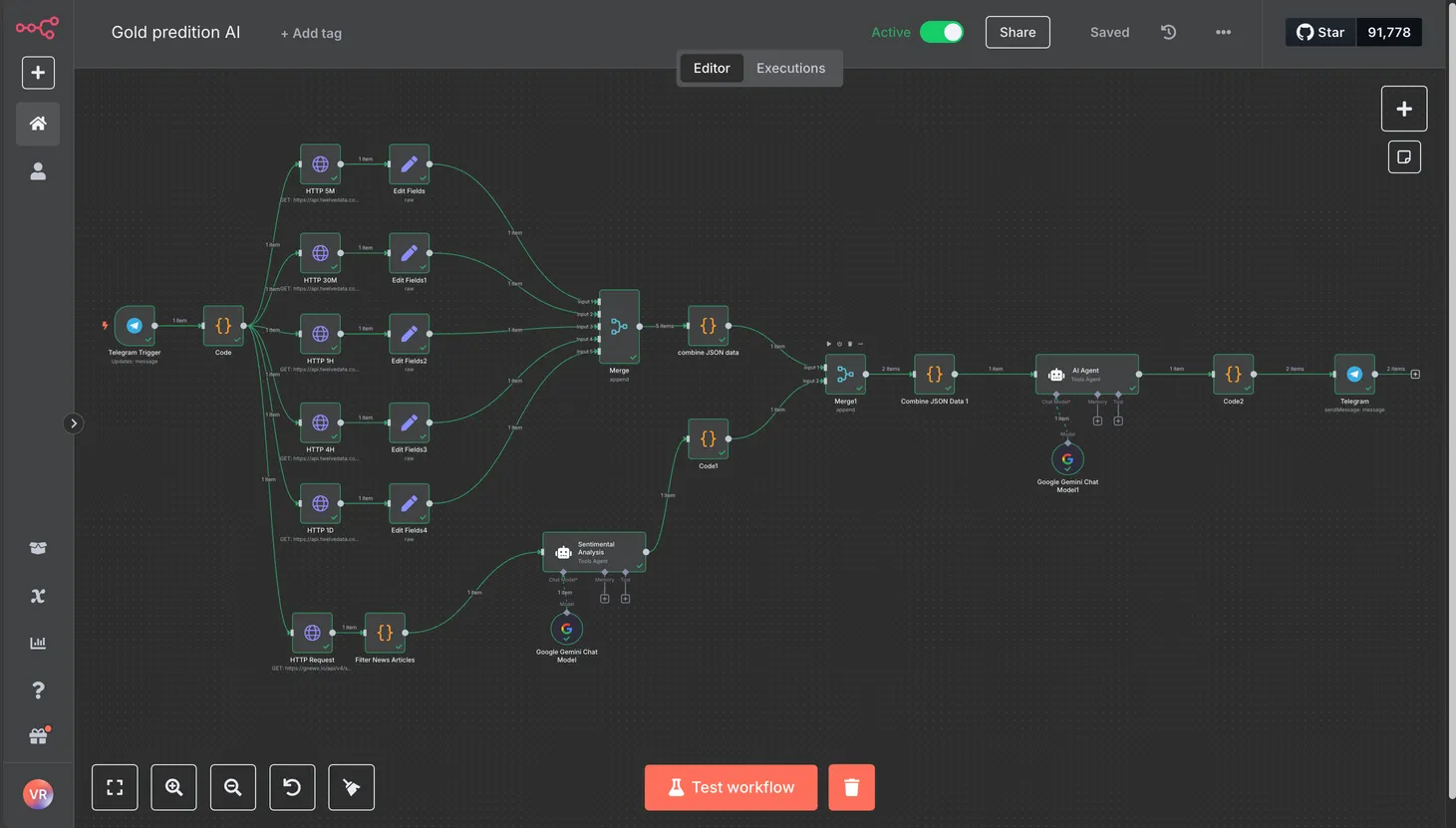This screenshot has width=1456, height=828.
Task: Select the Editor tab
Action: coord(712,68)
